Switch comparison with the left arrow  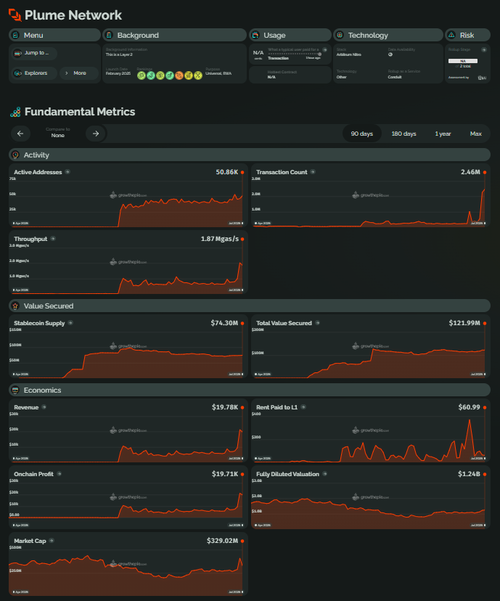[20, 133]
